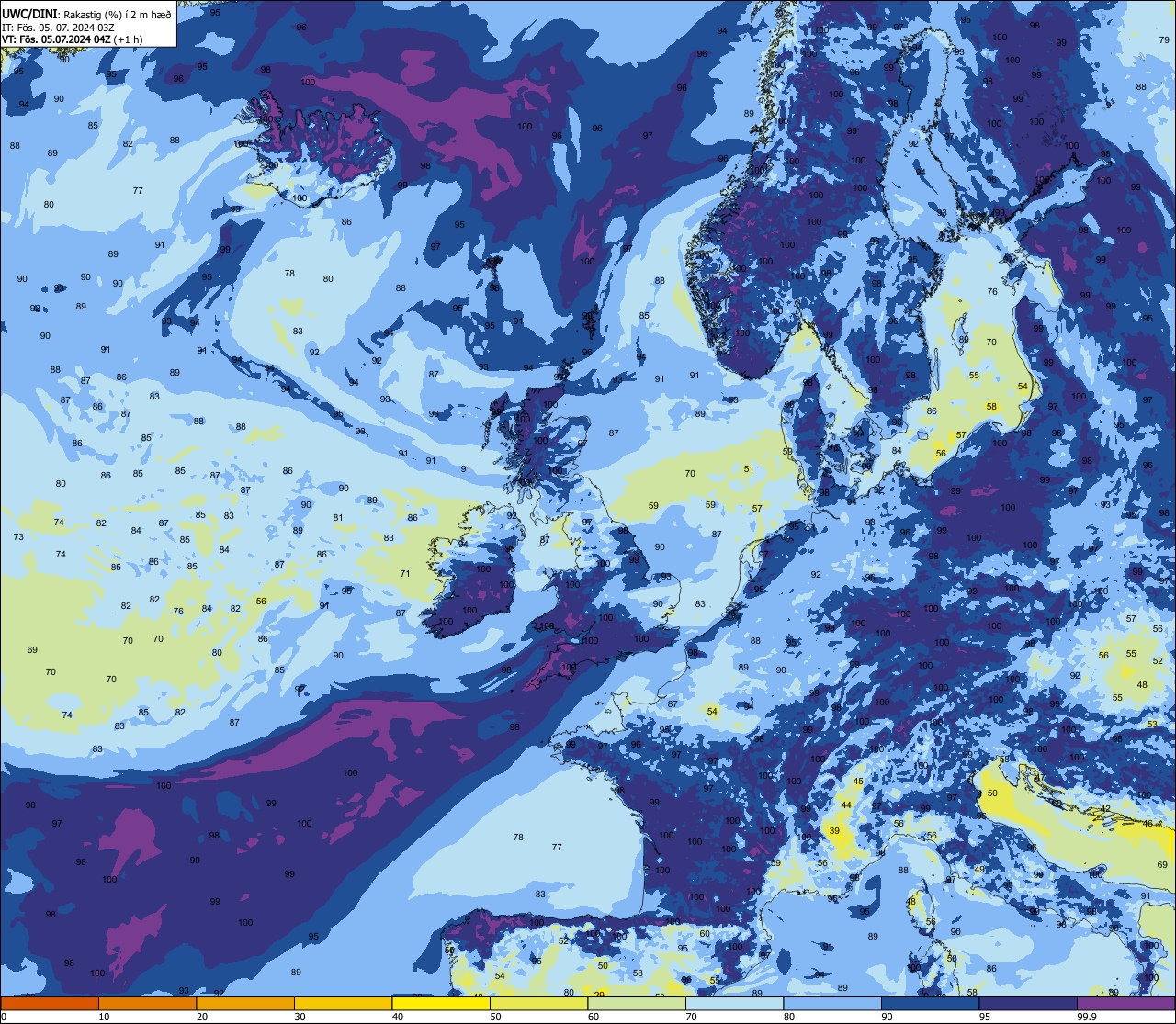1176x1024 pixels.
Task: Click the 'IT: Fös. 05. 07. 2024 03Z' line
Action: [x=58, y=28]
